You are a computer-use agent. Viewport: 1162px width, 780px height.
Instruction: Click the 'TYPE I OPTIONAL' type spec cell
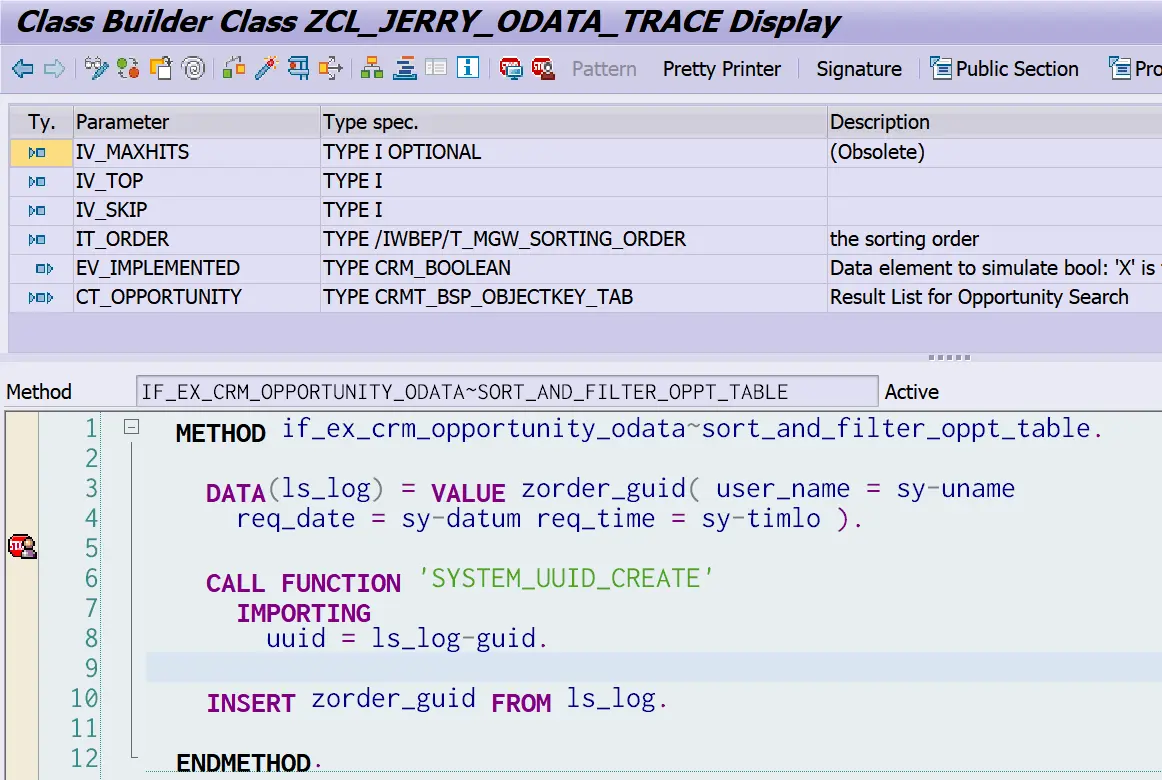tap(574, 152)
